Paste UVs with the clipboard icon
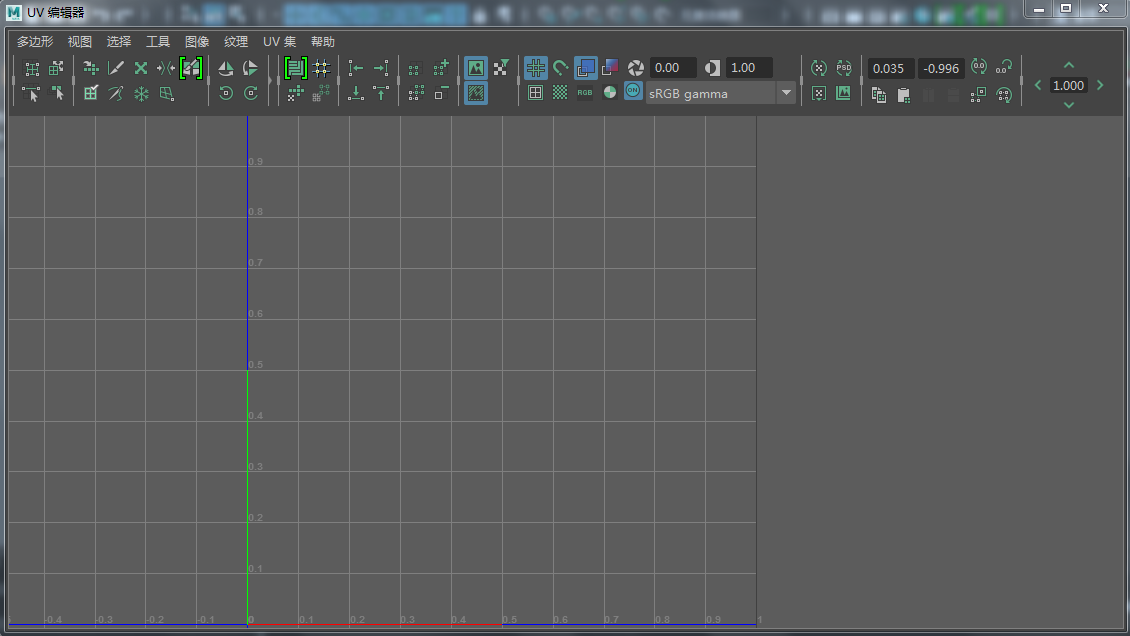Viewport: 1130px width, 636px height. click(x=904, y=94)
